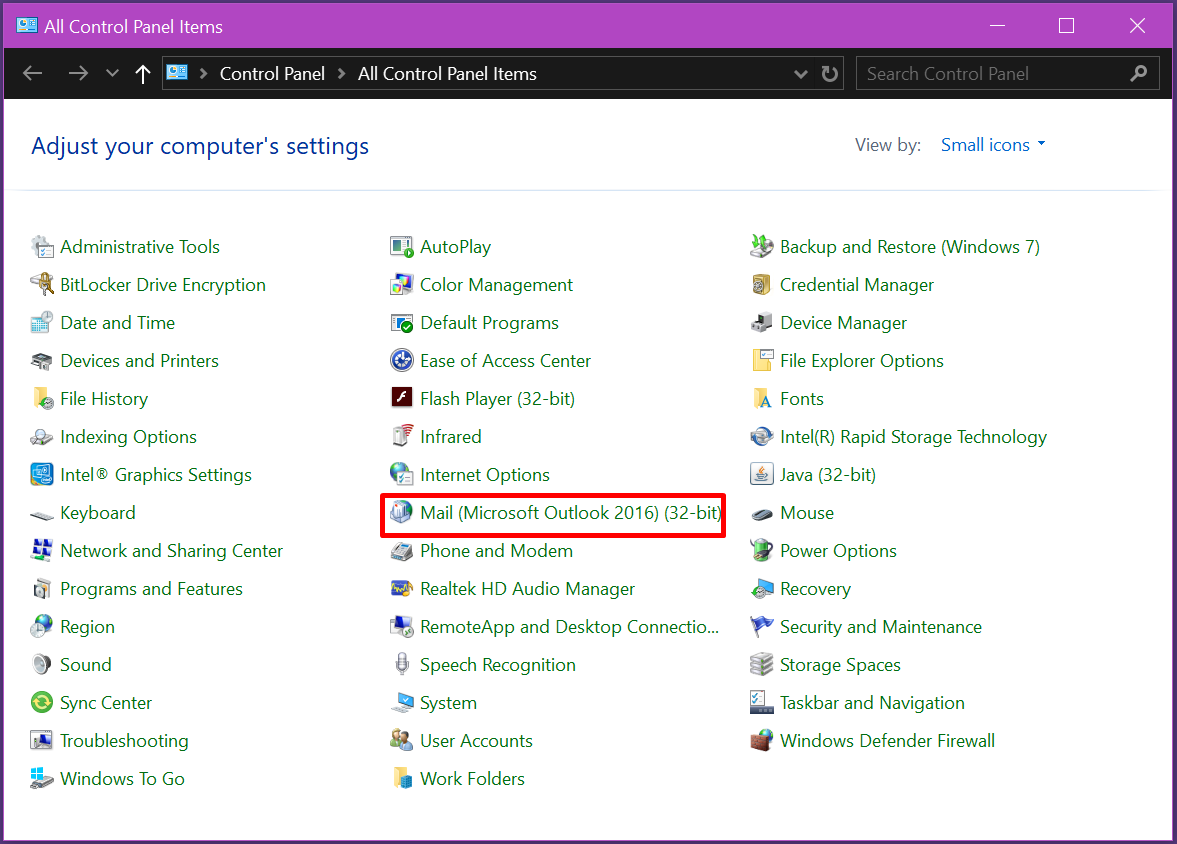Click the Sync Center green icon

42,703
